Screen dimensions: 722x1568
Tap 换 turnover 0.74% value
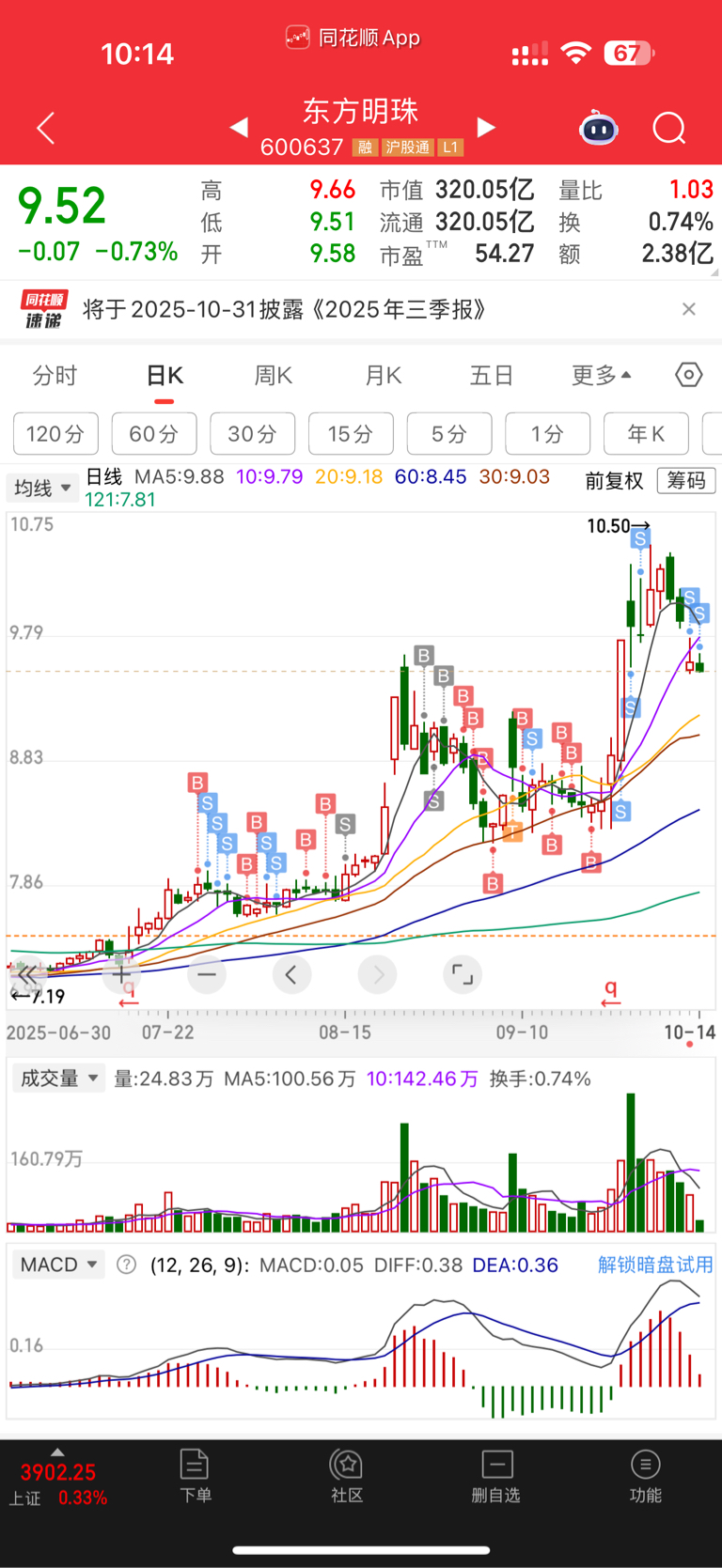pyautogui.click(x=681, y=222)
